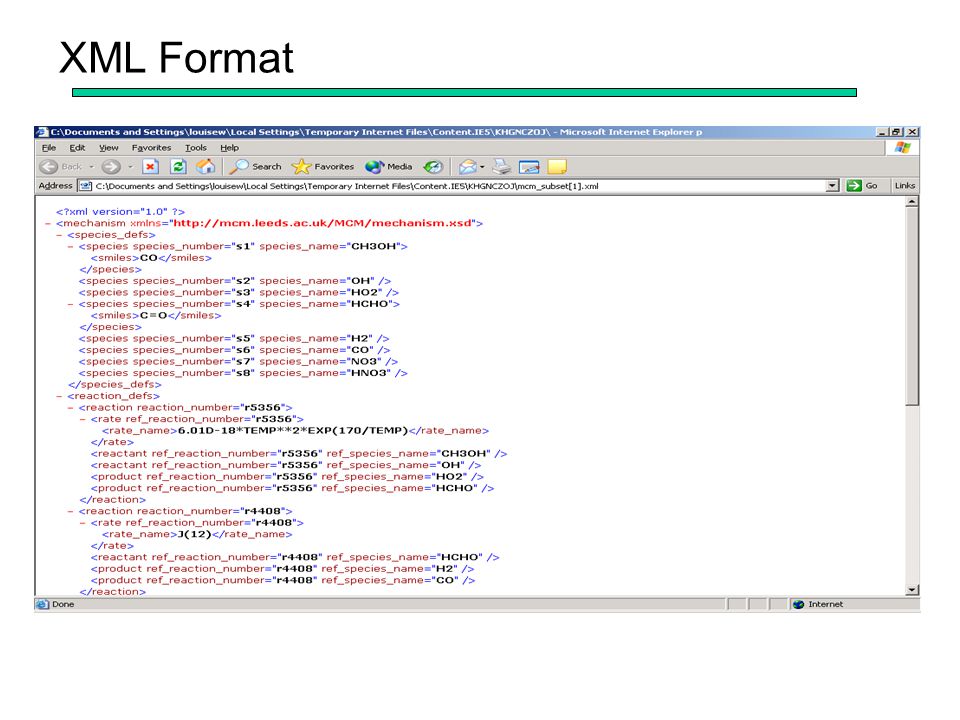Collapse the mechanism root node
This screenshot has height=720, width=960.
point(47,223)
